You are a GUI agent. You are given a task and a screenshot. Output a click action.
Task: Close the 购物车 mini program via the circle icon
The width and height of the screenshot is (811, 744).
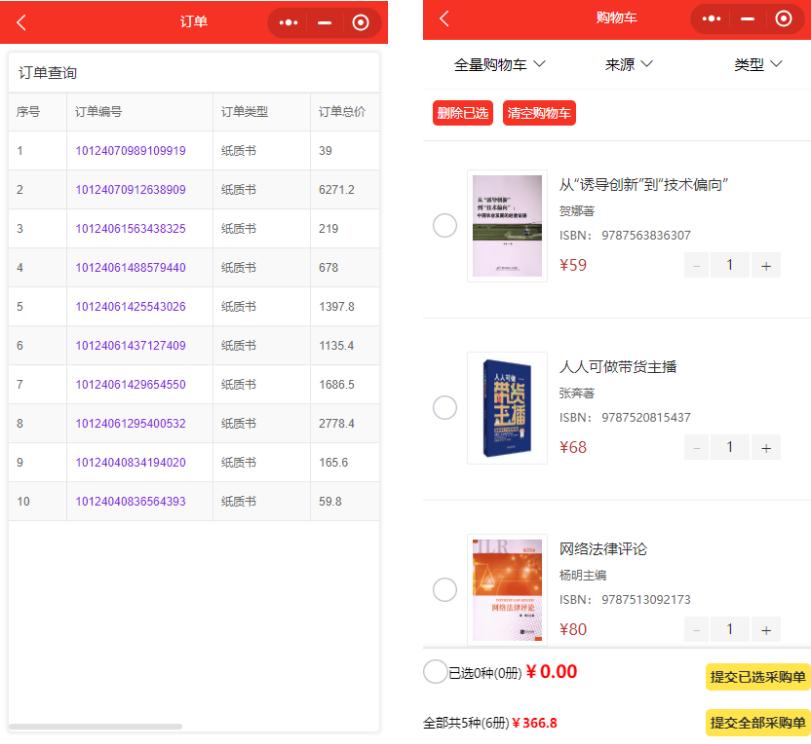pyautogui.click(x=783, y=19)
